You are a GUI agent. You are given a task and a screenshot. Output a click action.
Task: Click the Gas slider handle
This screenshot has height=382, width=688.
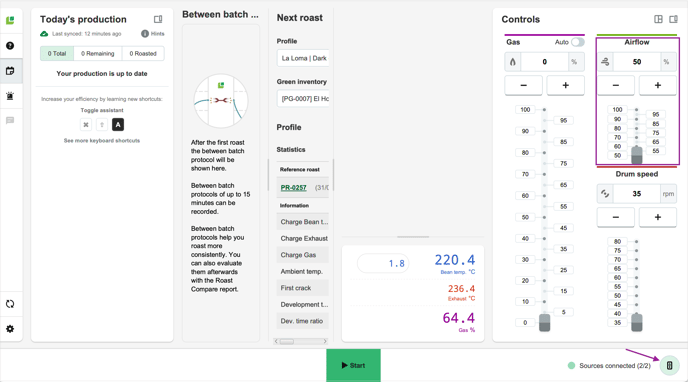coord(545,322)
